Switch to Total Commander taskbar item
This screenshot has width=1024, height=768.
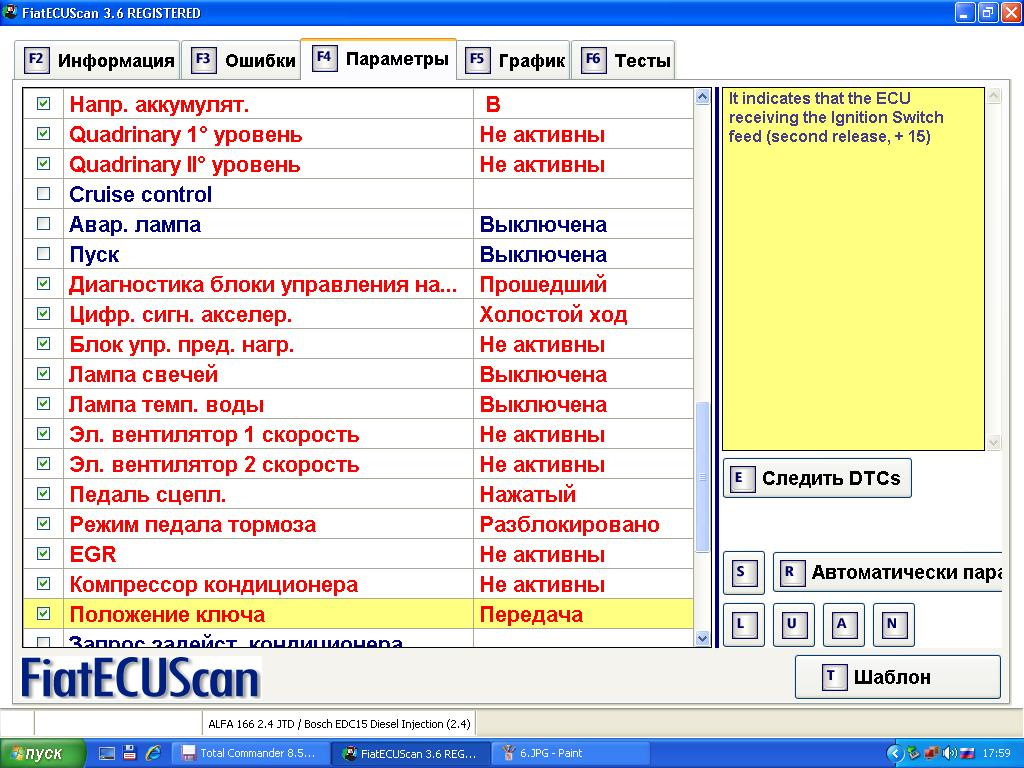[249, 753]
